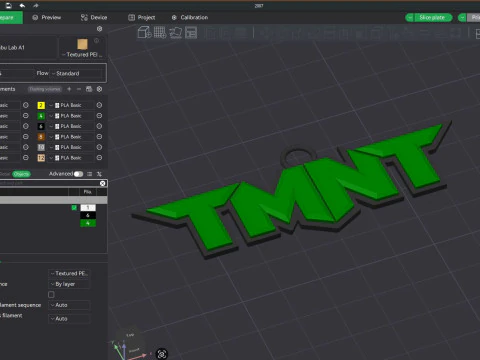Toggle the green printable checkbox in the object list
480x360 pixels.
tap(74, 208)
